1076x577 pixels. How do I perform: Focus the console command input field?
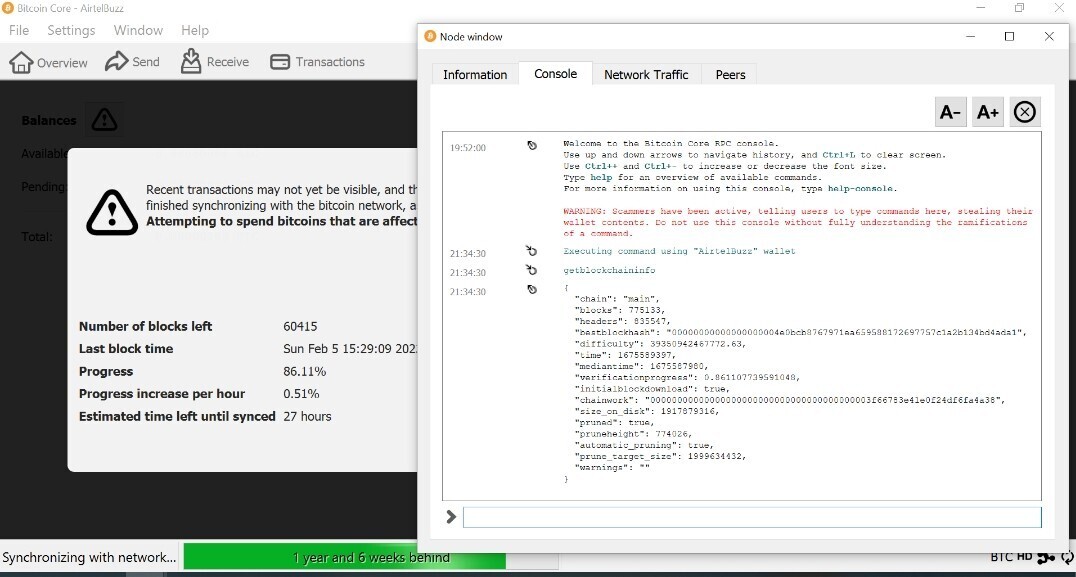[x=752, y=517]
